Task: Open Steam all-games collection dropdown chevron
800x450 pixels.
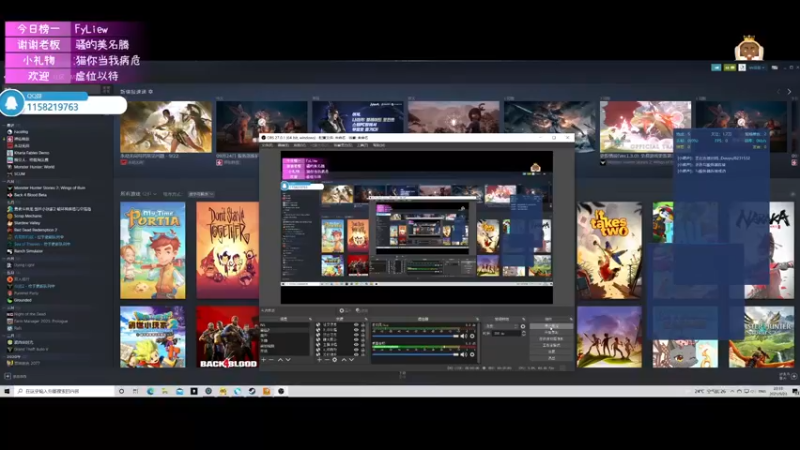Action: (x=155, y=194)
